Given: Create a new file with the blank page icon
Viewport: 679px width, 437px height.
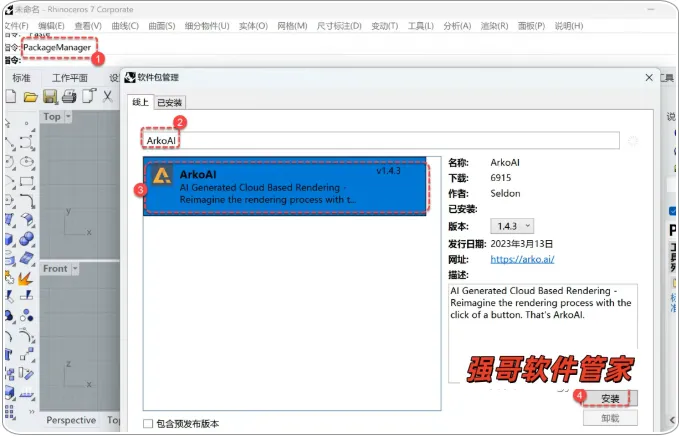Looking at the screenshot, I should pyautogui.click(x=11, y=96).
